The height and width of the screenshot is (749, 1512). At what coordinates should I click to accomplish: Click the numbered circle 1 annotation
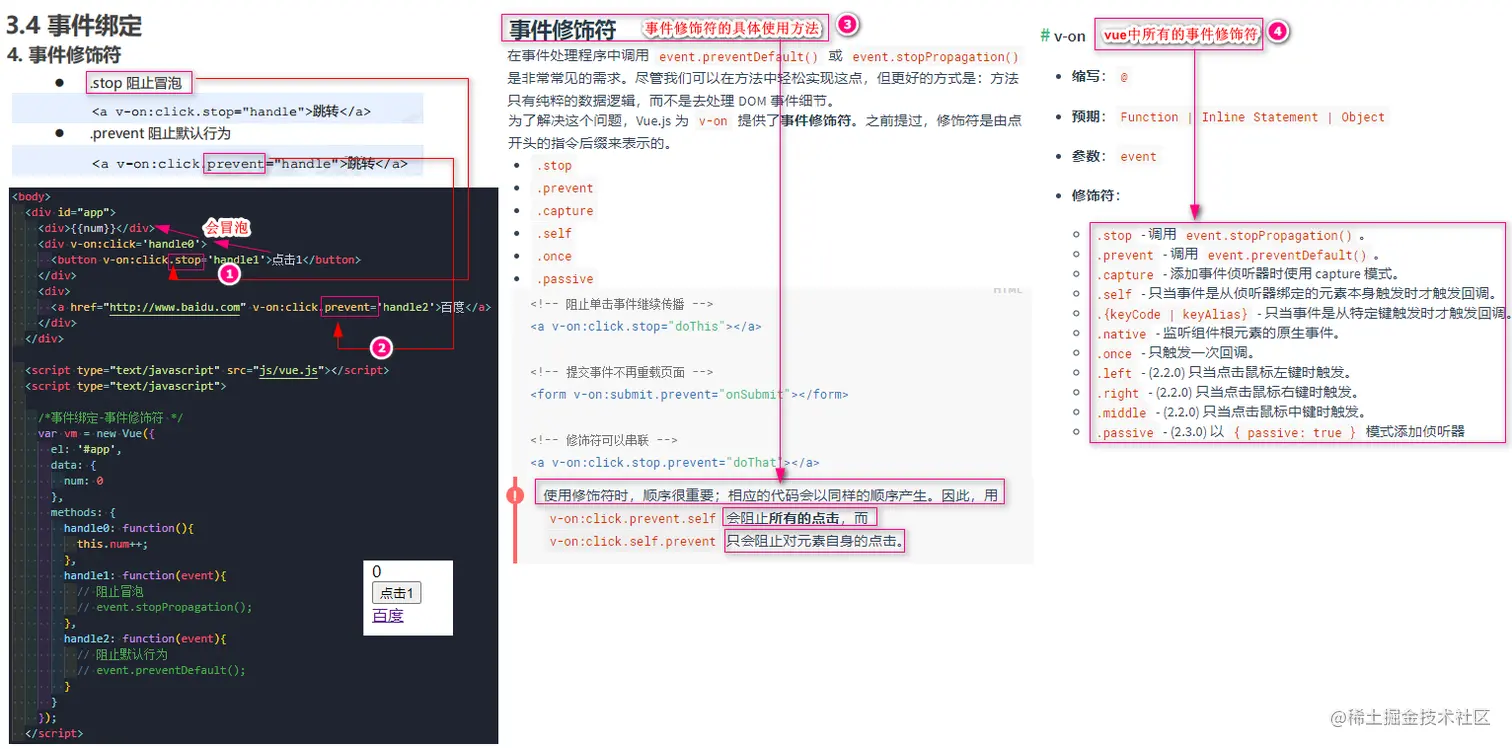[x=229, y=273]
